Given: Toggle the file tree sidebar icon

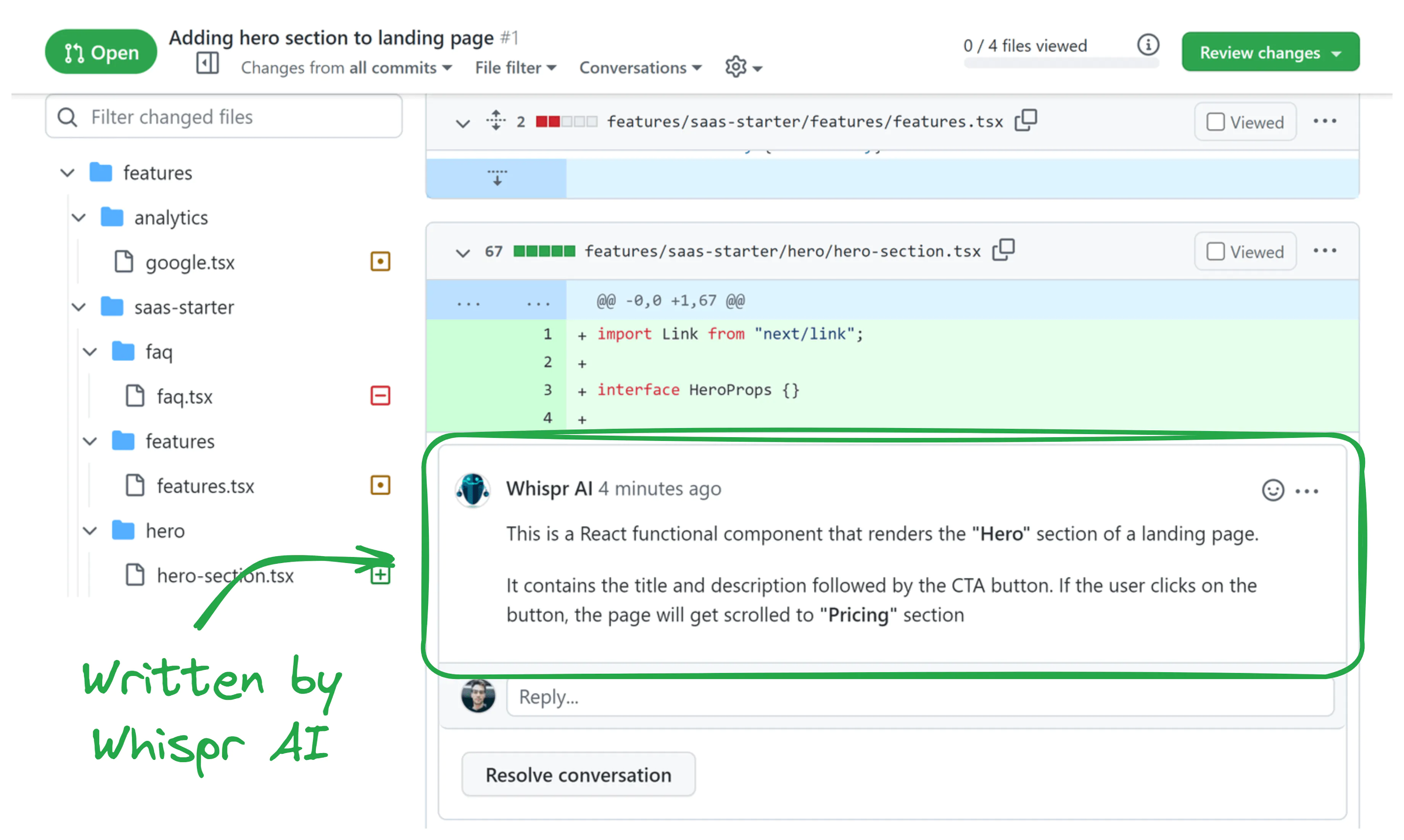Looking at the screenshot, I should (x=207, y=63).
